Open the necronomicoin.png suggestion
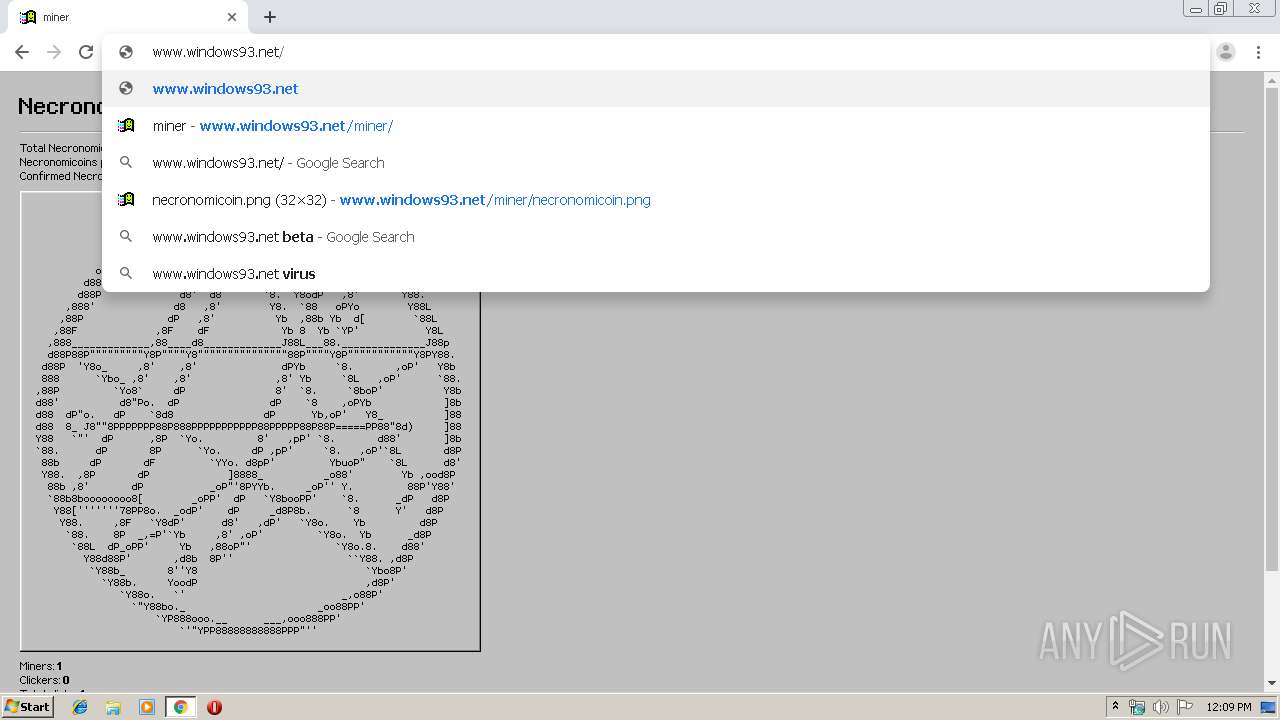The image size is (1280, 720). (655, 200)
